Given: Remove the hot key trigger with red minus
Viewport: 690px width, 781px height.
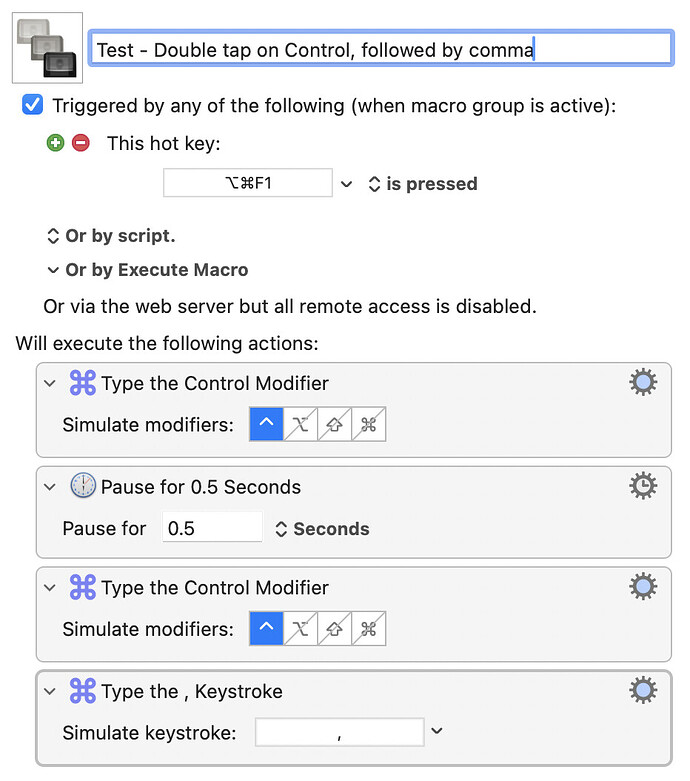Looking at the screenshot, I should pos(81,143).
